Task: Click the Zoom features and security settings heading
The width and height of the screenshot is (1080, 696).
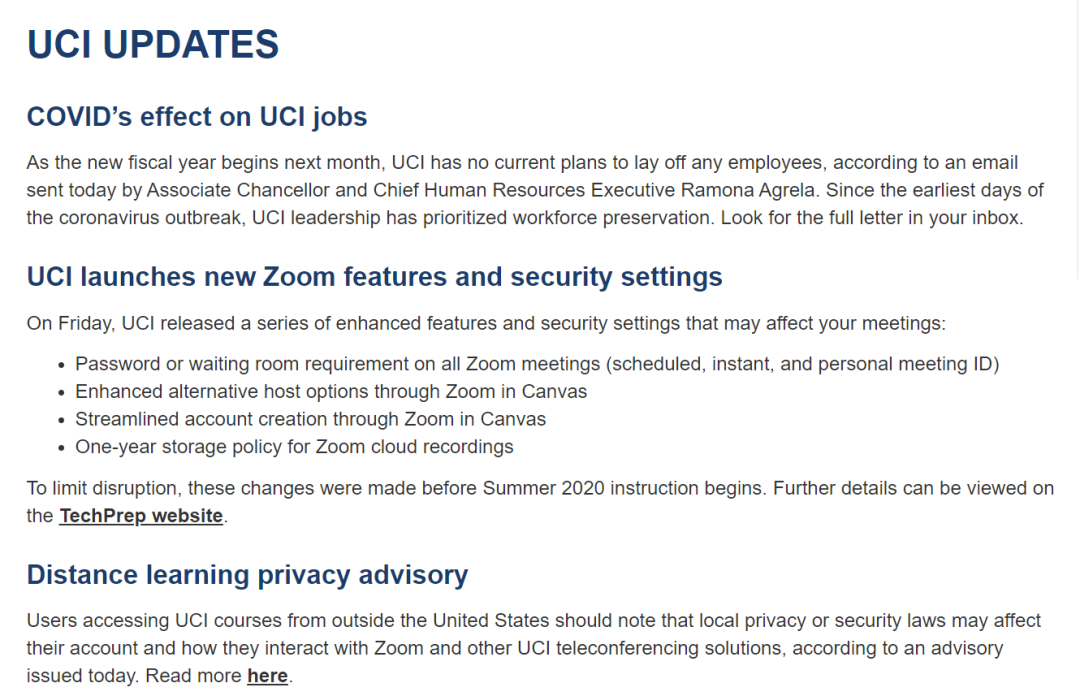Action: [x=375, y=276]
